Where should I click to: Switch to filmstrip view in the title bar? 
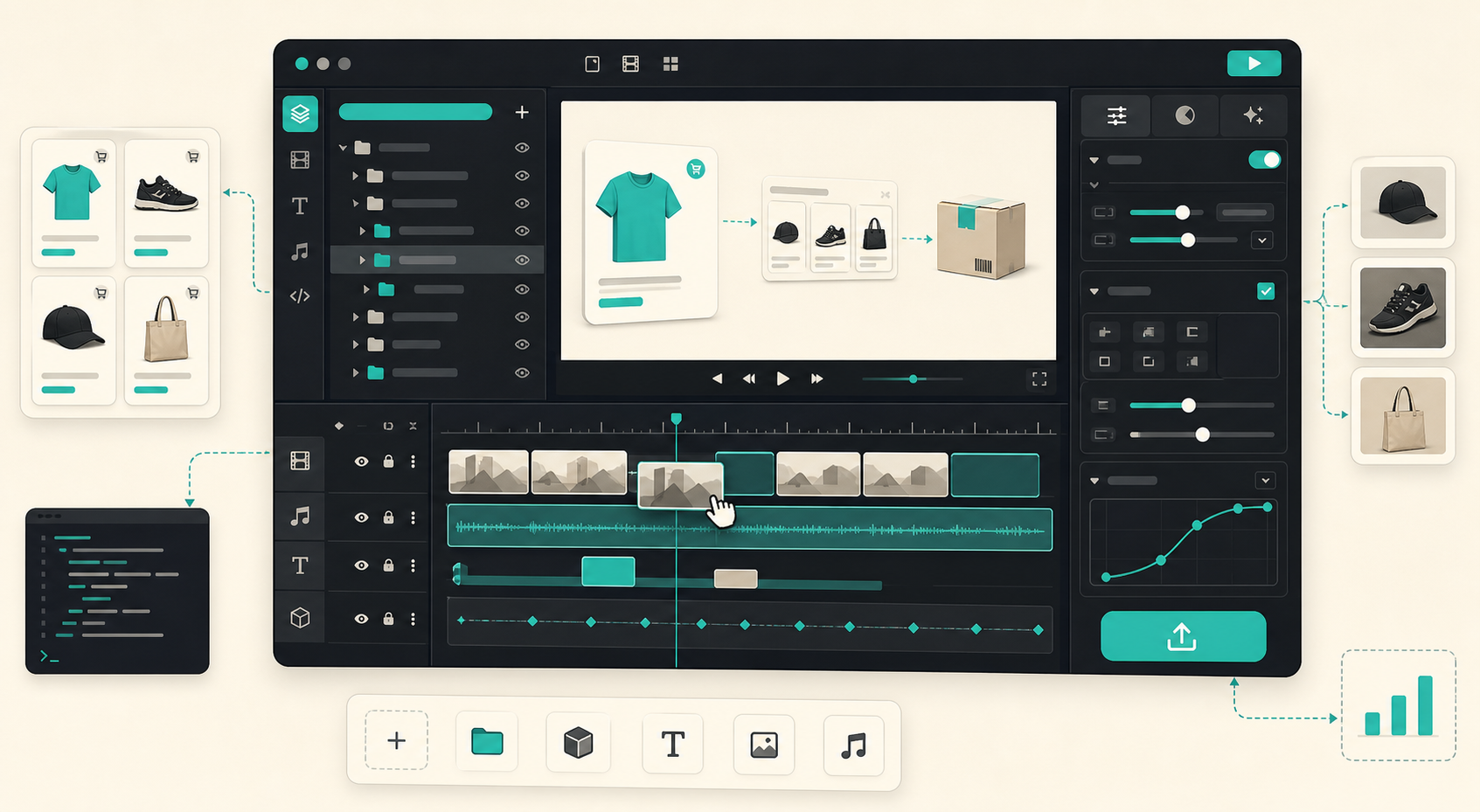[630, 64]
